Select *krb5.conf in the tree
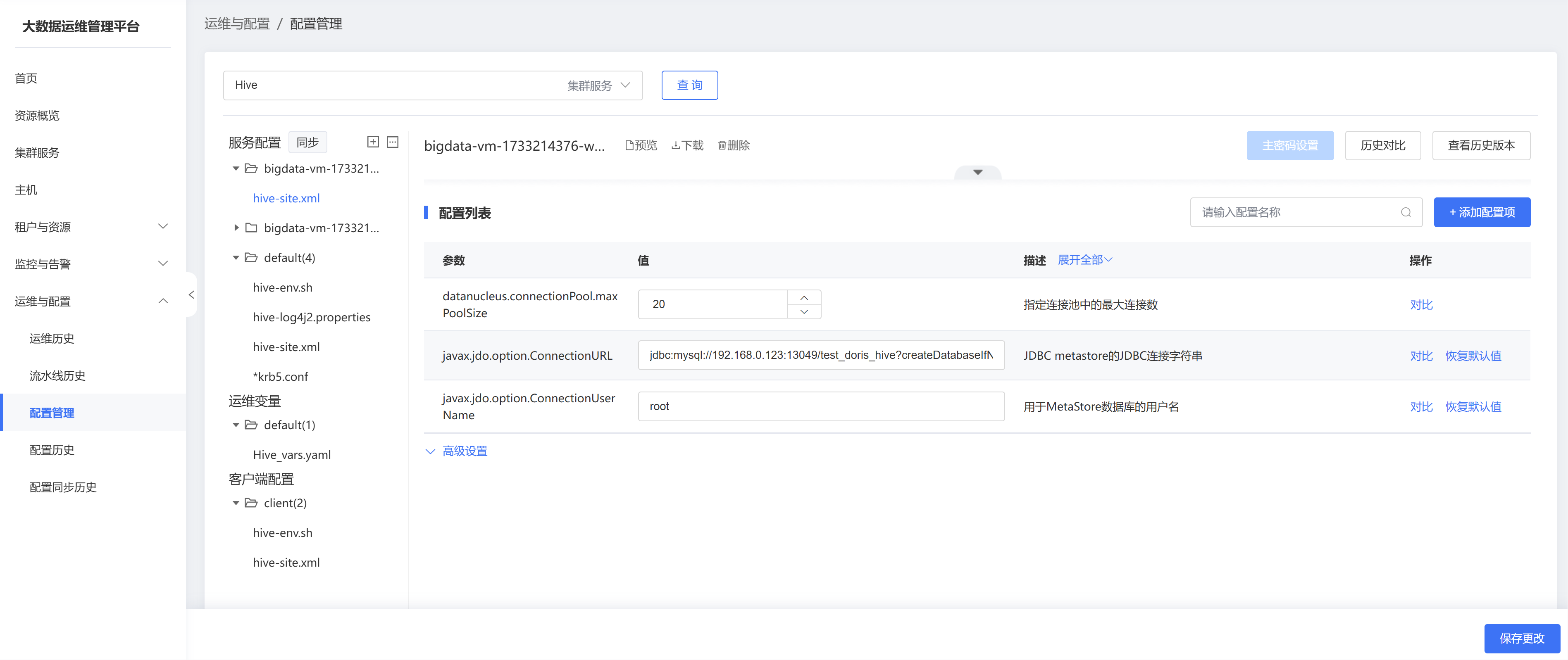This screenshot has height=660, width=1568. coord(280,377)
